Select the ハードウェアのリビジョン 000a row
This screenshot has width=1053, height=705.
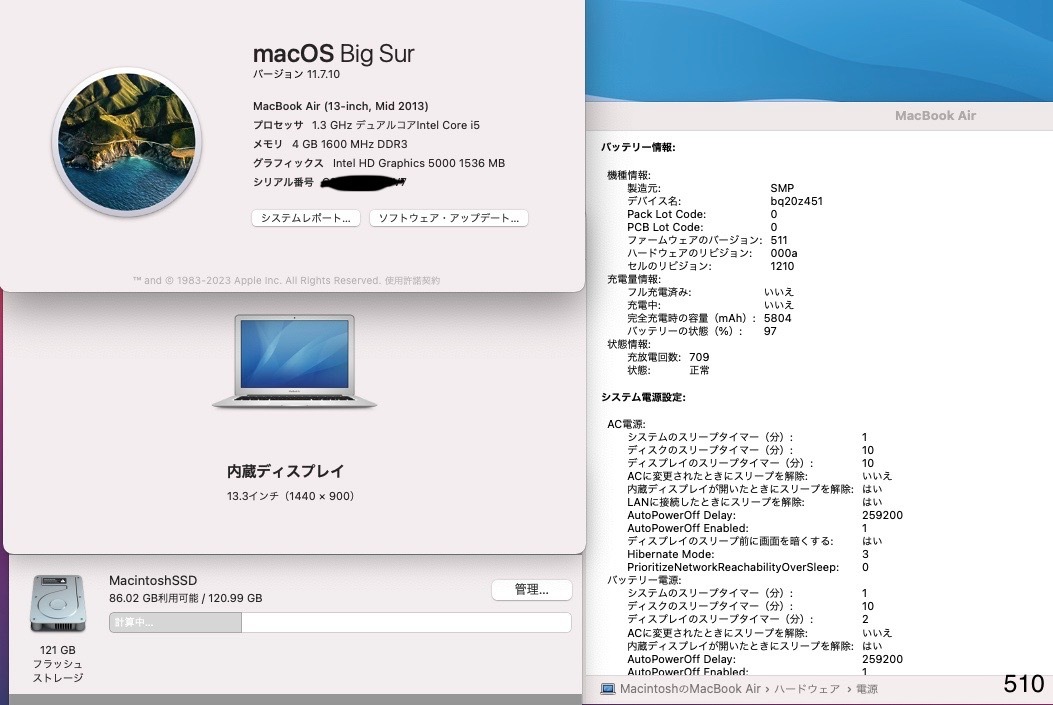(712, 253)
